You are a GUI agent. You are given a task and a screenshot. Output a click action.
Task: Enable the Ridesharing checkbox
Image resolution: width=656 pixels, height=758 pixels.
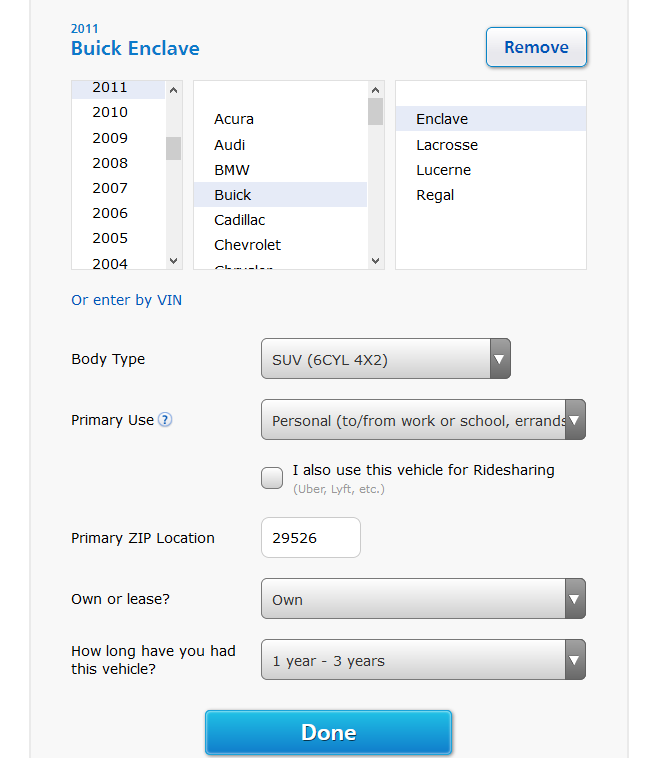click(272, 478)
